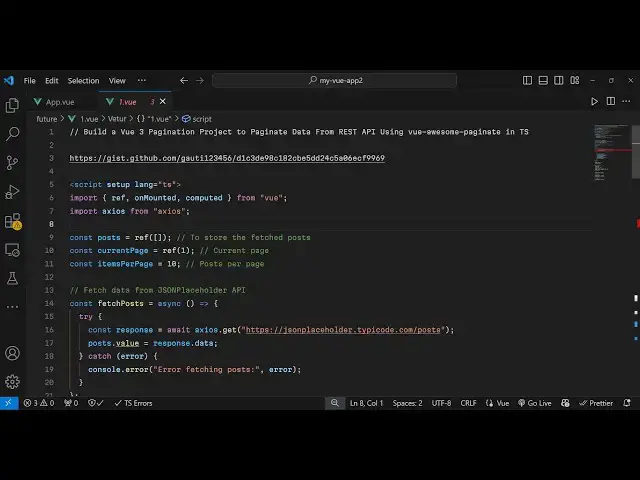Click the zoom magnifier status bar icon

pos(335,403)
